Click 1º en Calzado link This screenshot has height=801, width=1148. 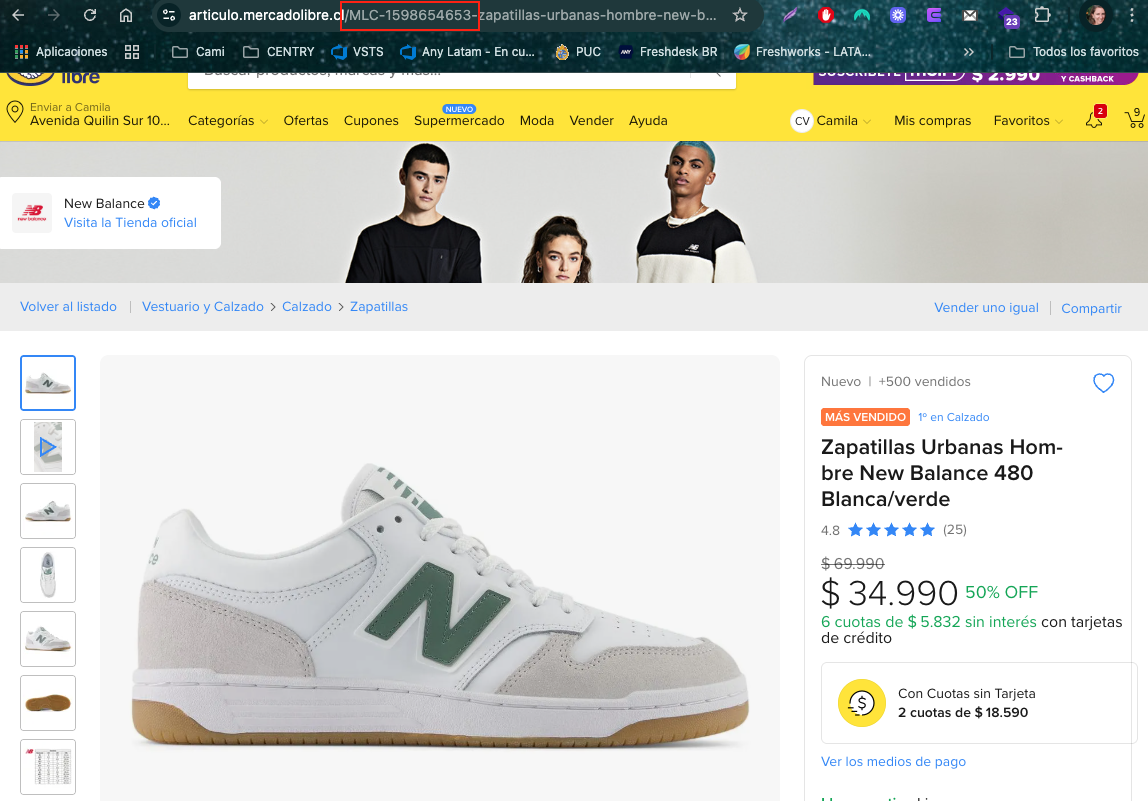953,417
